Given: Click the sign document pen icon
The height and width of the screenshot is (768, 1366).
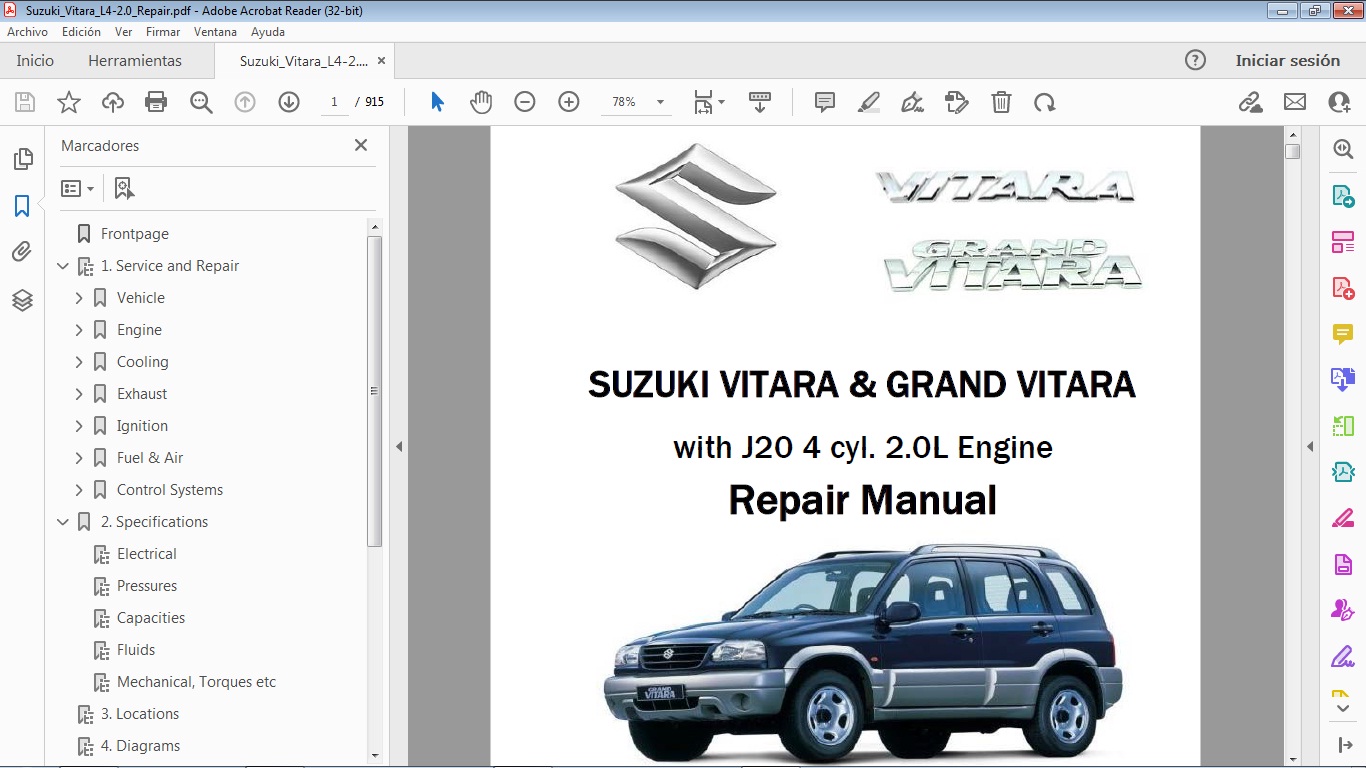Looking at the screenshot, I should tap(912, 102).
